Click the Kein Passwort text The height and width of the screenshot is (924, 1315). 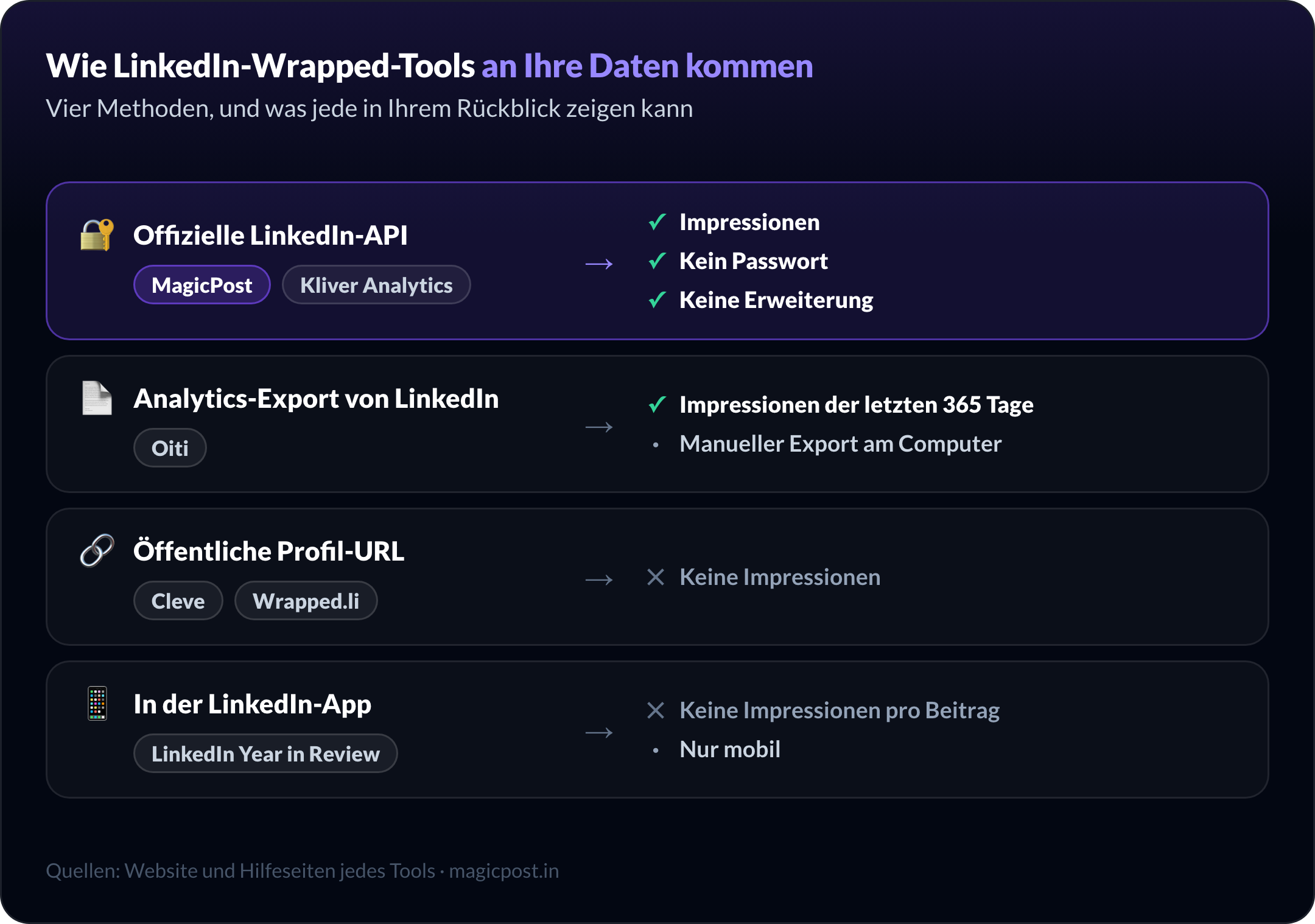click(x=754, y=261)
